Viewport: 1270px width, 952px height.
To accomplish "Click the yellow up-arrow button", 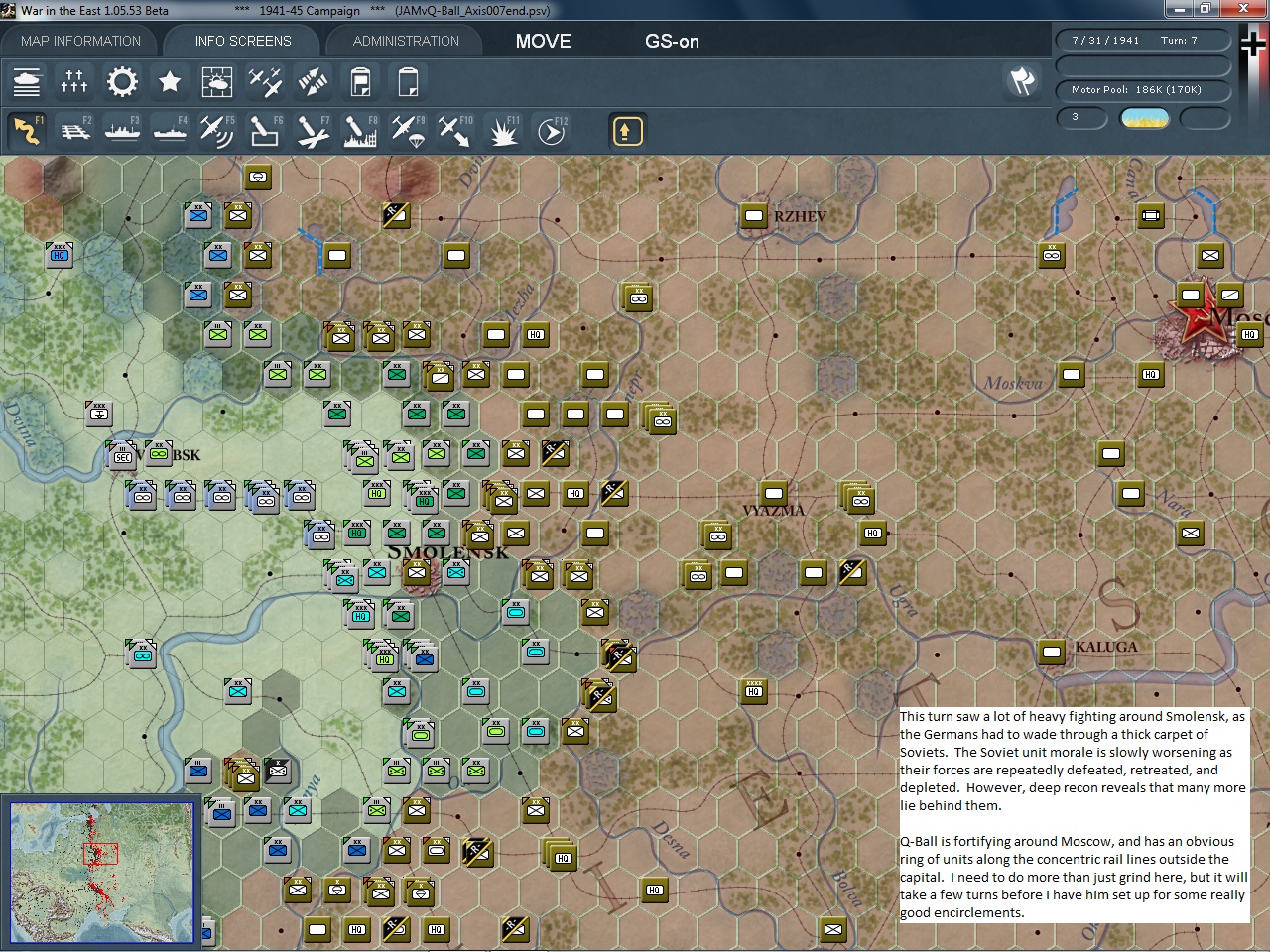I will [x=627, y=131].
